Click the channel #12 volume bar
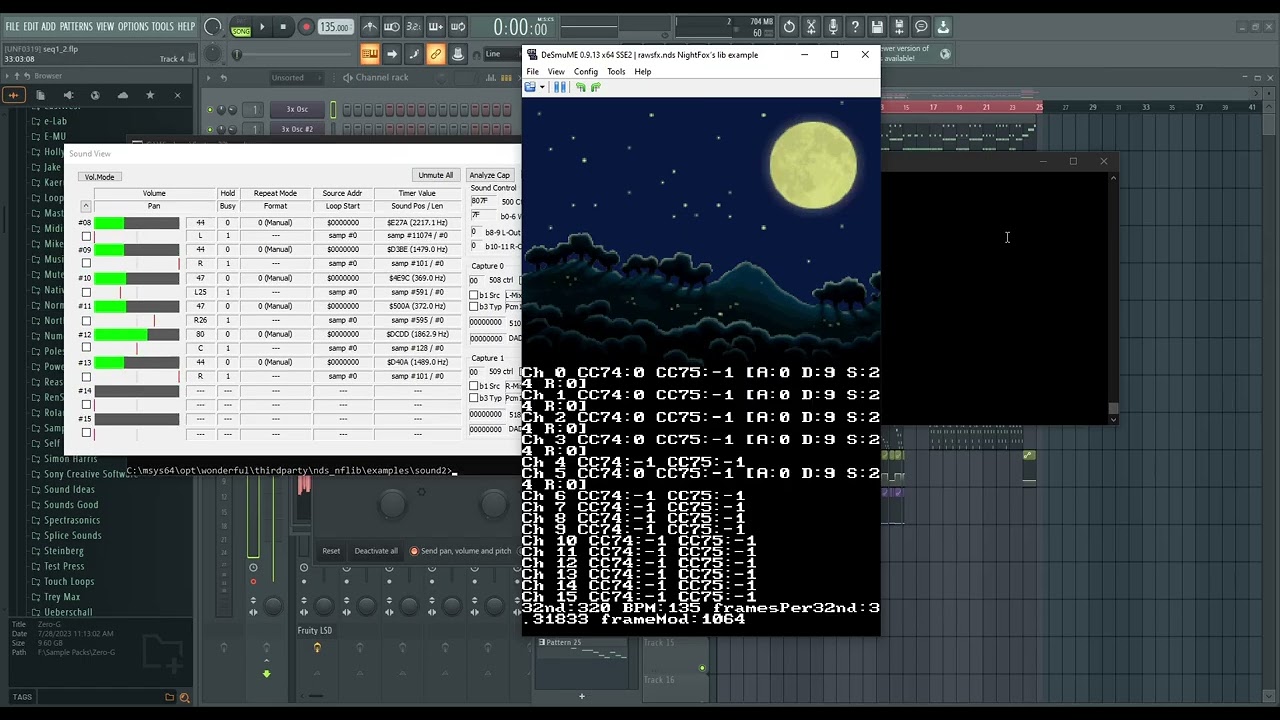This screenshot has width=1280, height=720. pos(137,334)
